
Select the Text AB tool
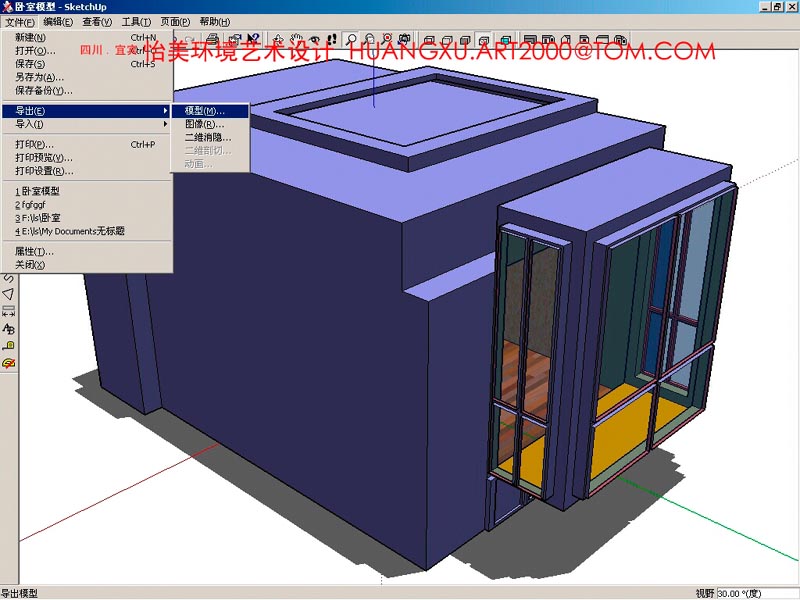[x=9, y=329]
